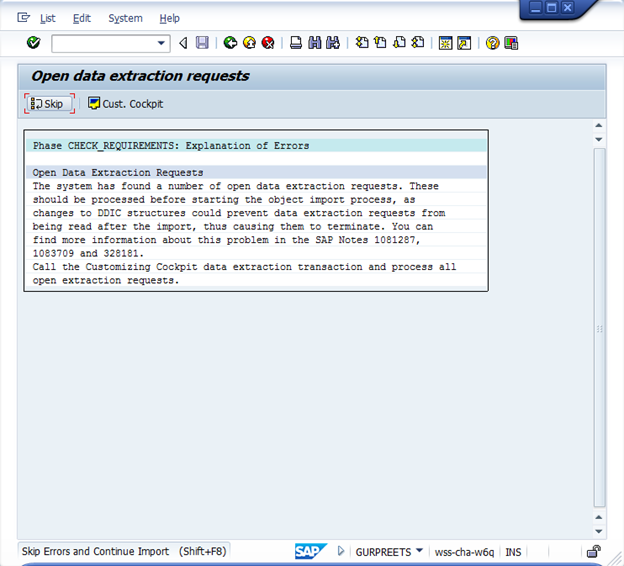Open Help using the yellow question mark
This screenshot has width=624, height=566.
pyautogui.click(x=492, y=43)
